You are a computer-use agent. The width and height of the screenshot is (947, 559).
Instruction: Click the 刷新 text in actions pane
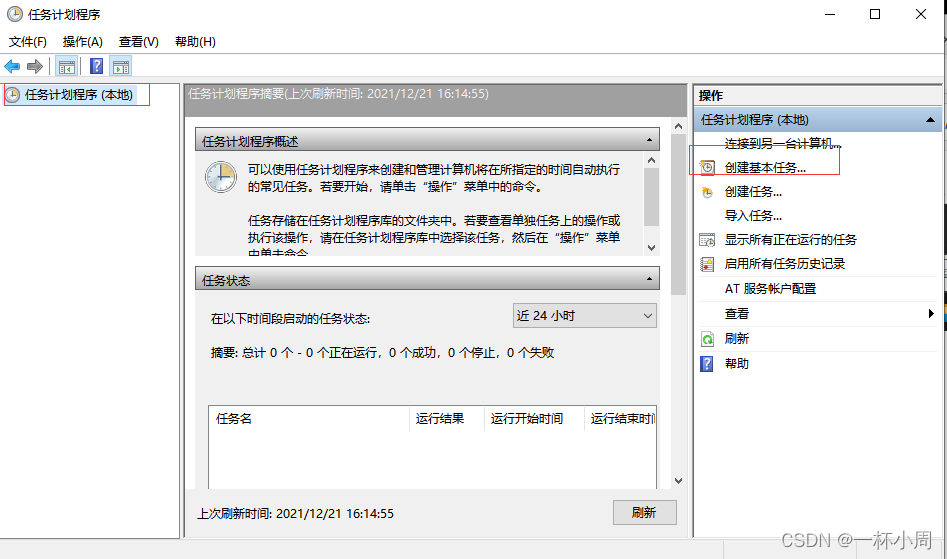pos(736,339)
